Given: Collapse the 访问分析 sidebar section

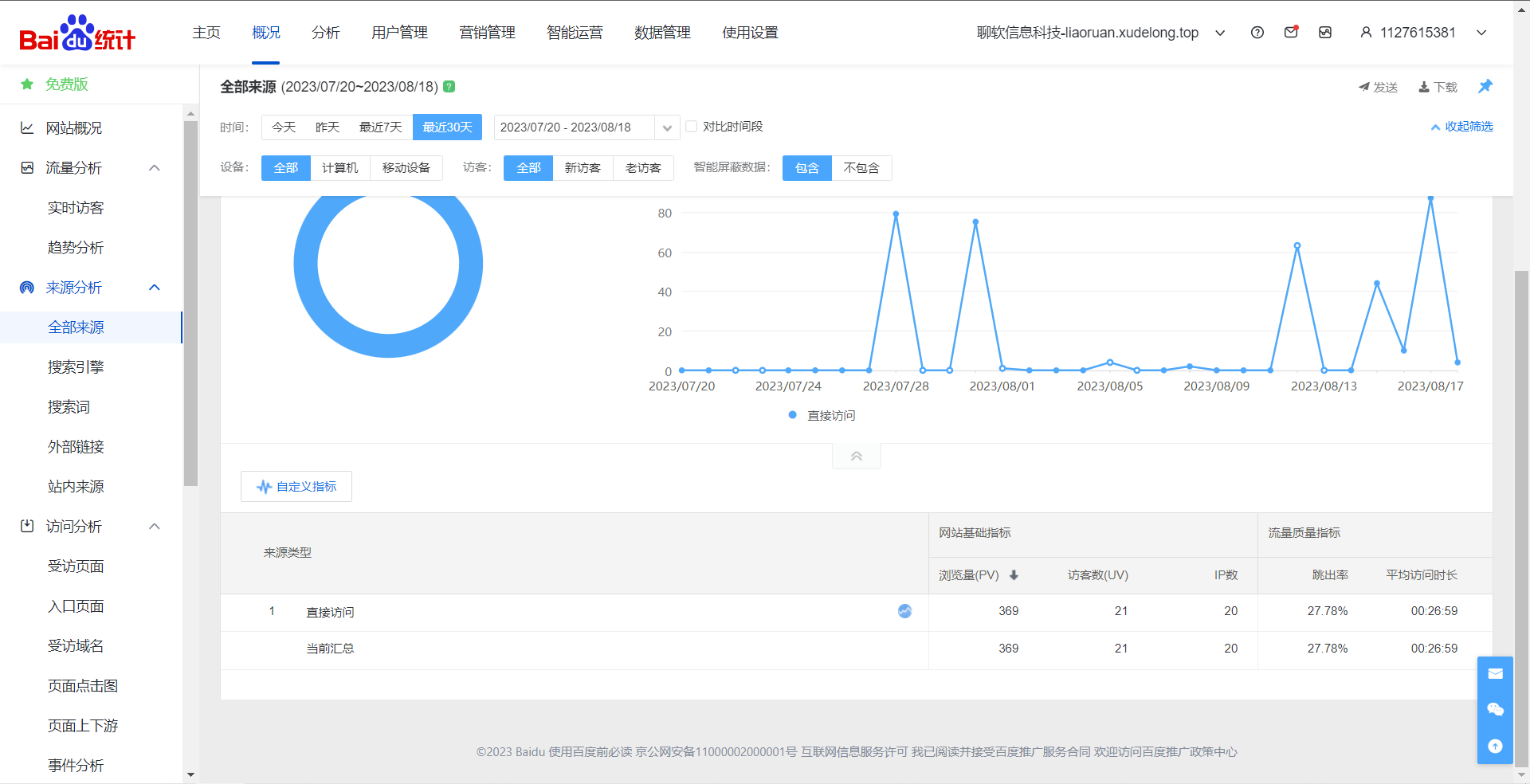Looking at the screenshot, I should pos(155,526).
